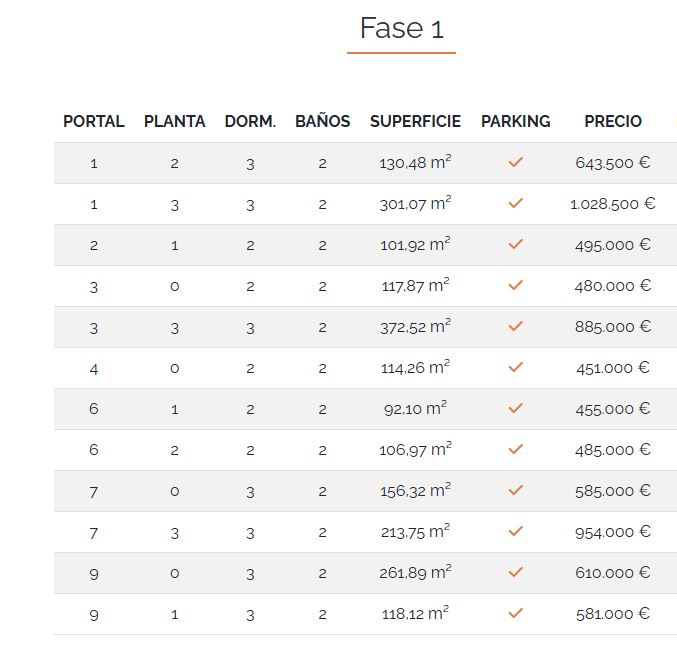
Task: Click parking checkmark in the 451.000 € row
Action: (x=516, y=367)
